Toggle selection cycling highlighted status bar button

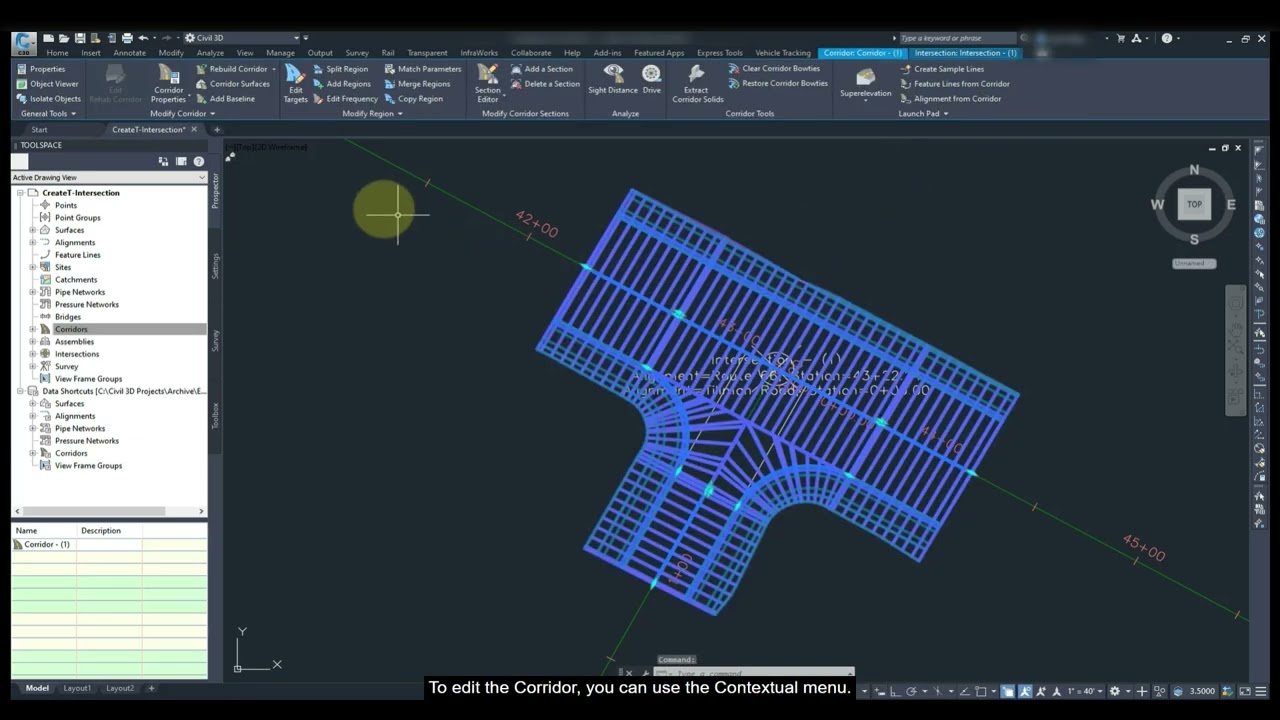[x=1008, y=691]
